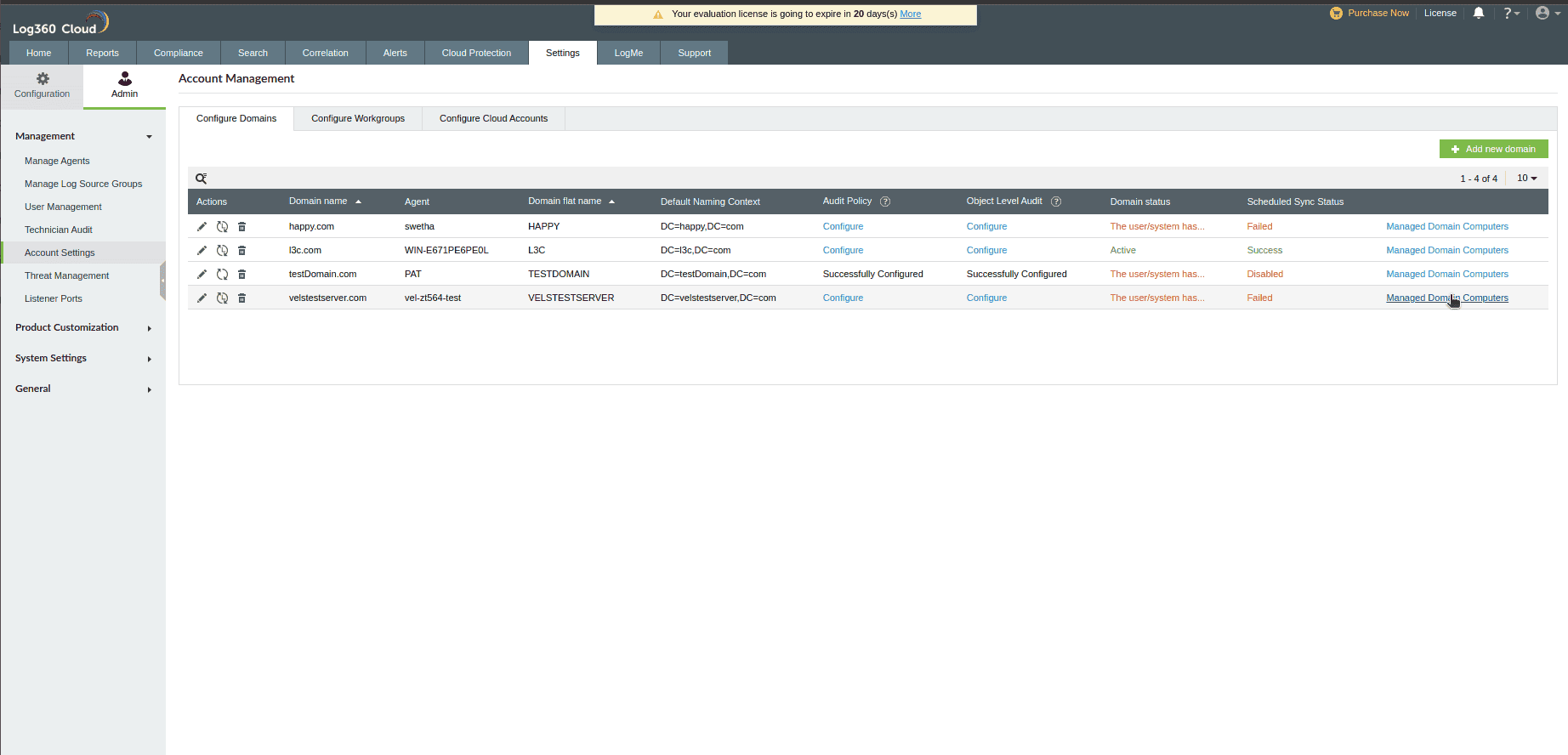This screenshot has width=1568, height=755.
Task: Collapse the left sidebar panel handle
Action: click(162, 281)
